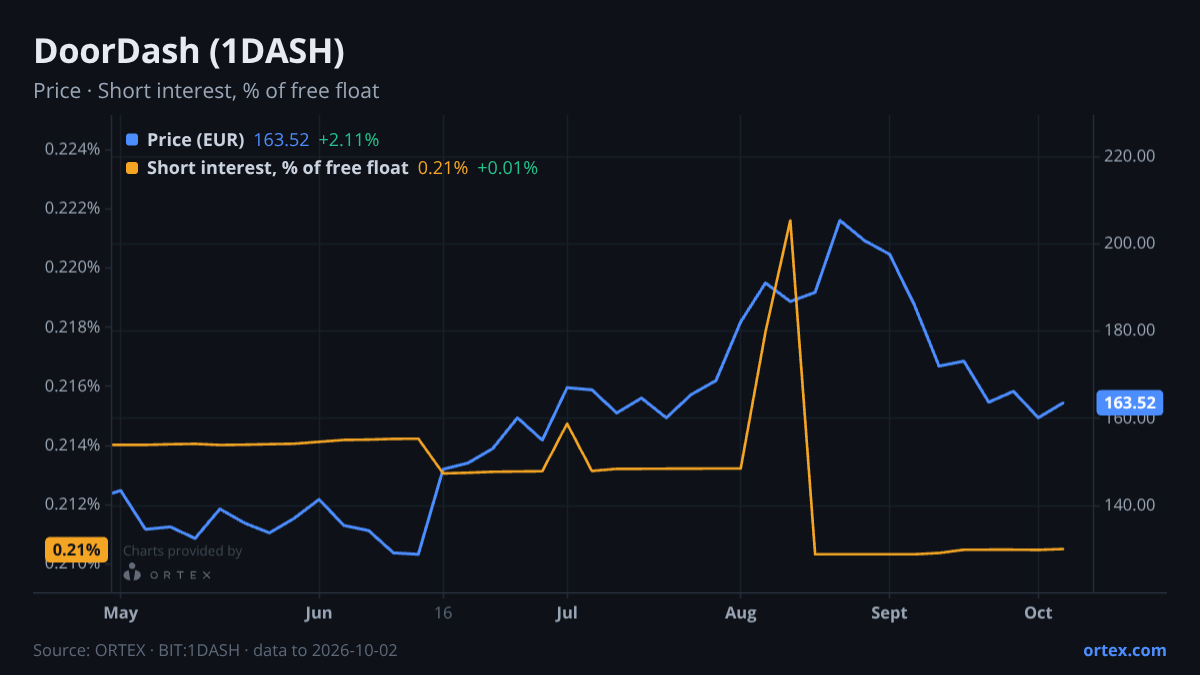Click the orange 0.21% axis tag

pyautogui.click(x=76, y=549)
